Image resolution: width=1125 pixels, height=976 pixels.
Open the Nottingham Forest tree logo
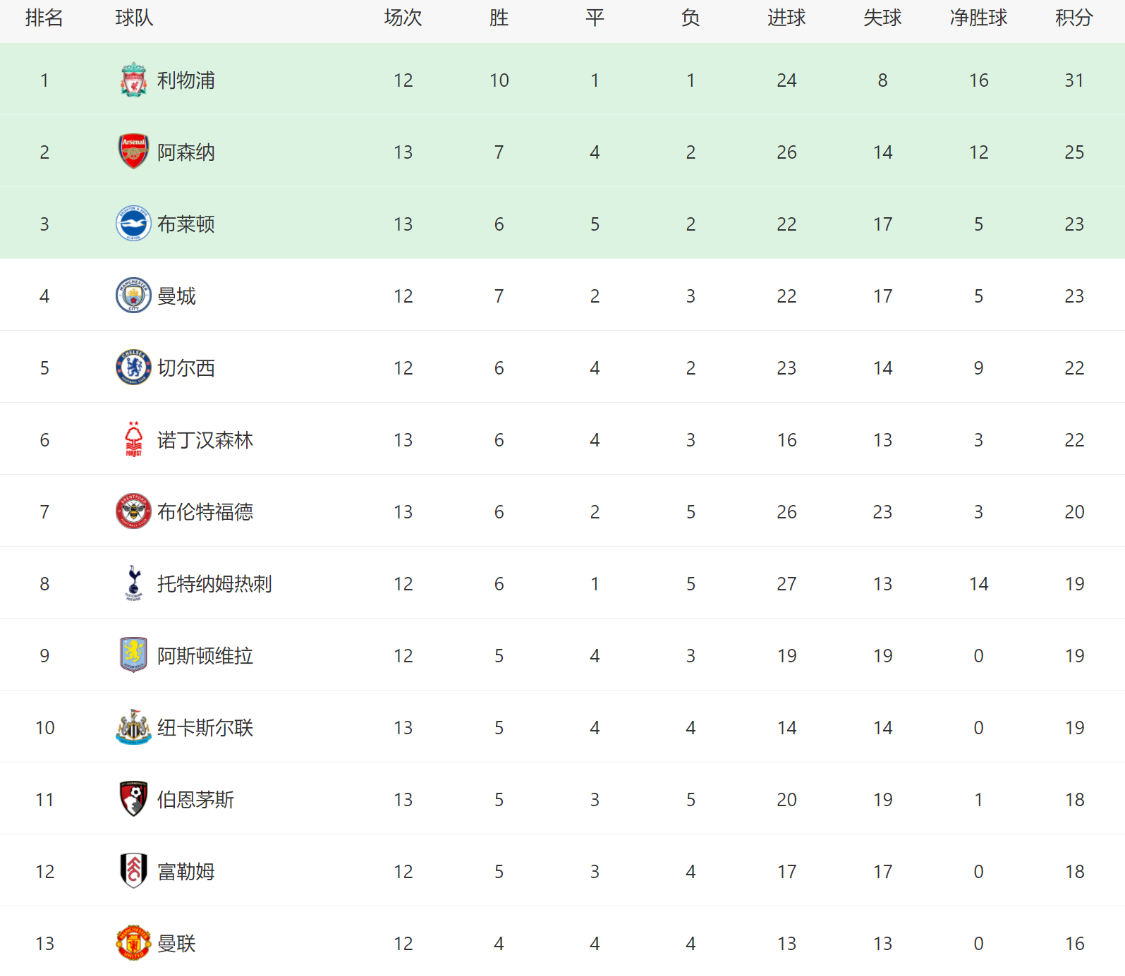133,439
